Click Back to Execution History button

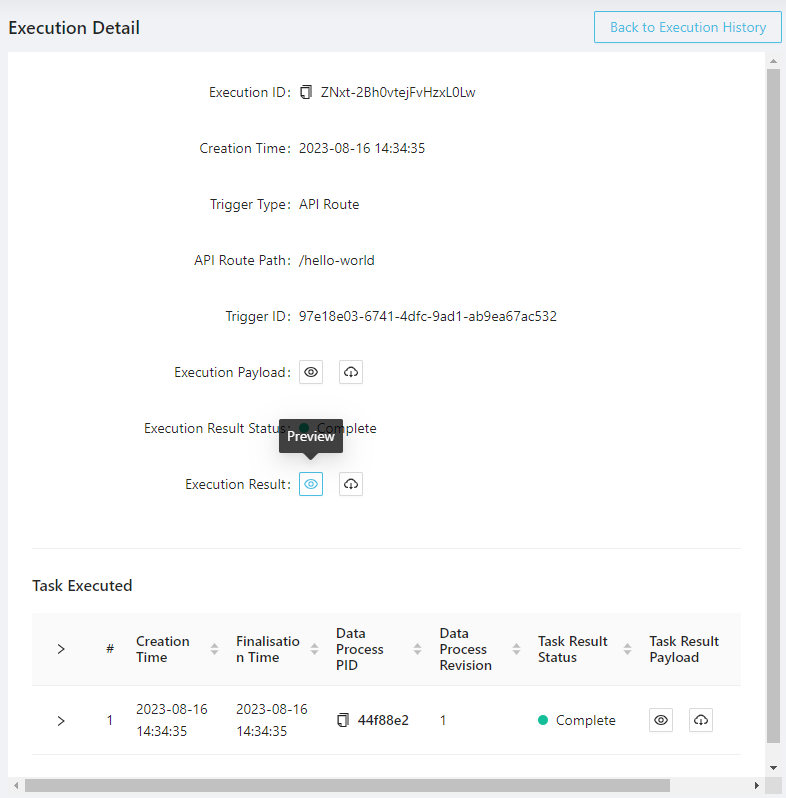[687, 27]
